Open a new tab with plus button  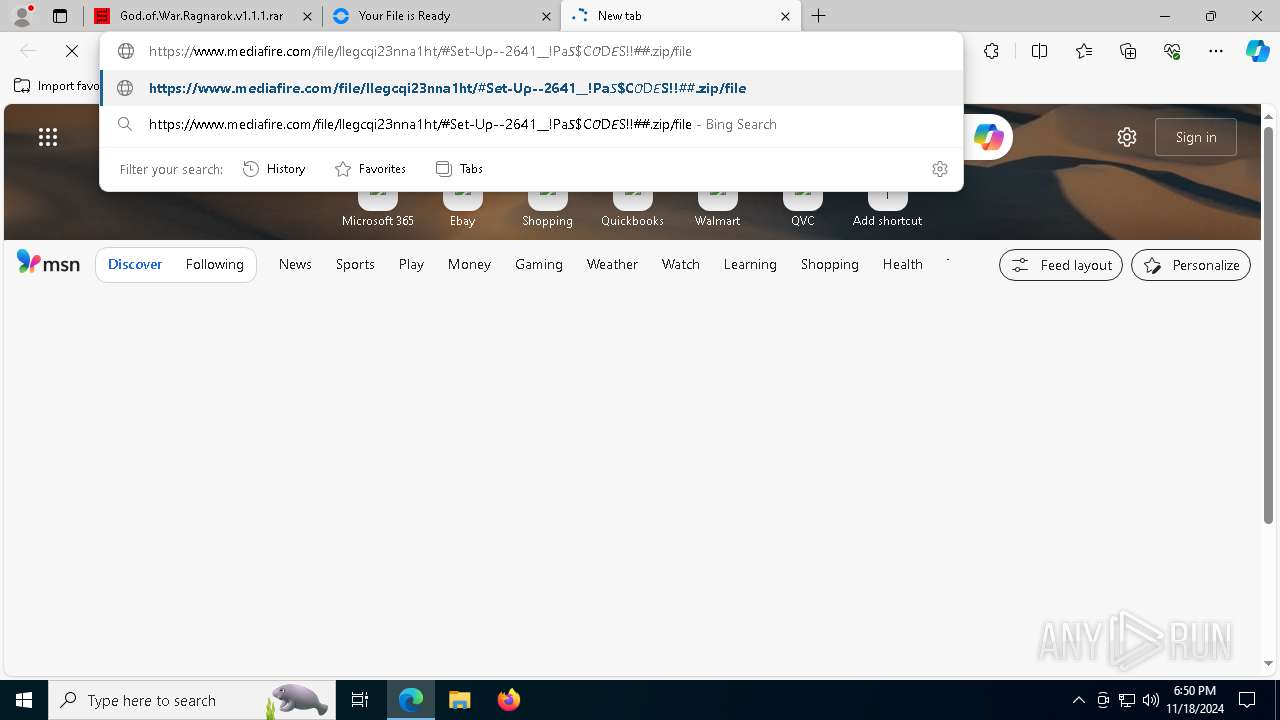(818, 16)
